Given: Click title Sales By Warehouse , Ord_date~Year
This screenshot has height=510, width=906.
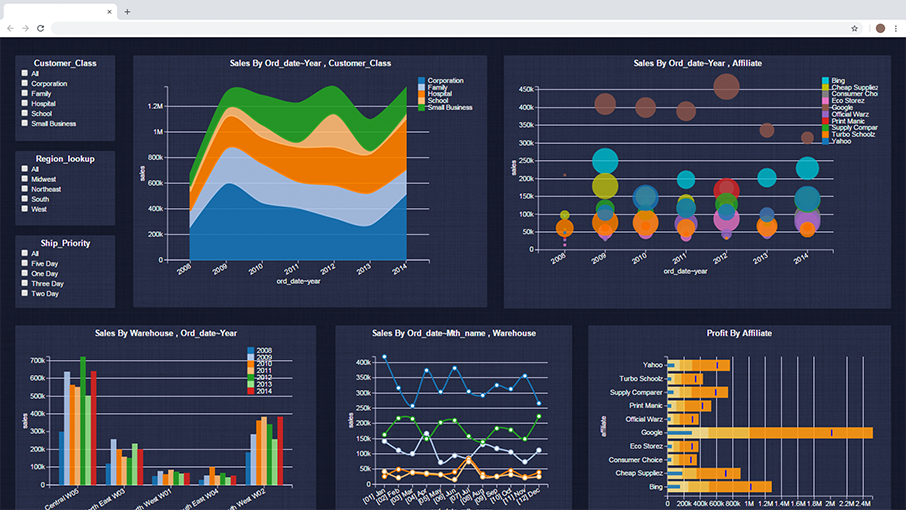Looking at the screenshot, I should pyautogui.click(x=166, y=333).
